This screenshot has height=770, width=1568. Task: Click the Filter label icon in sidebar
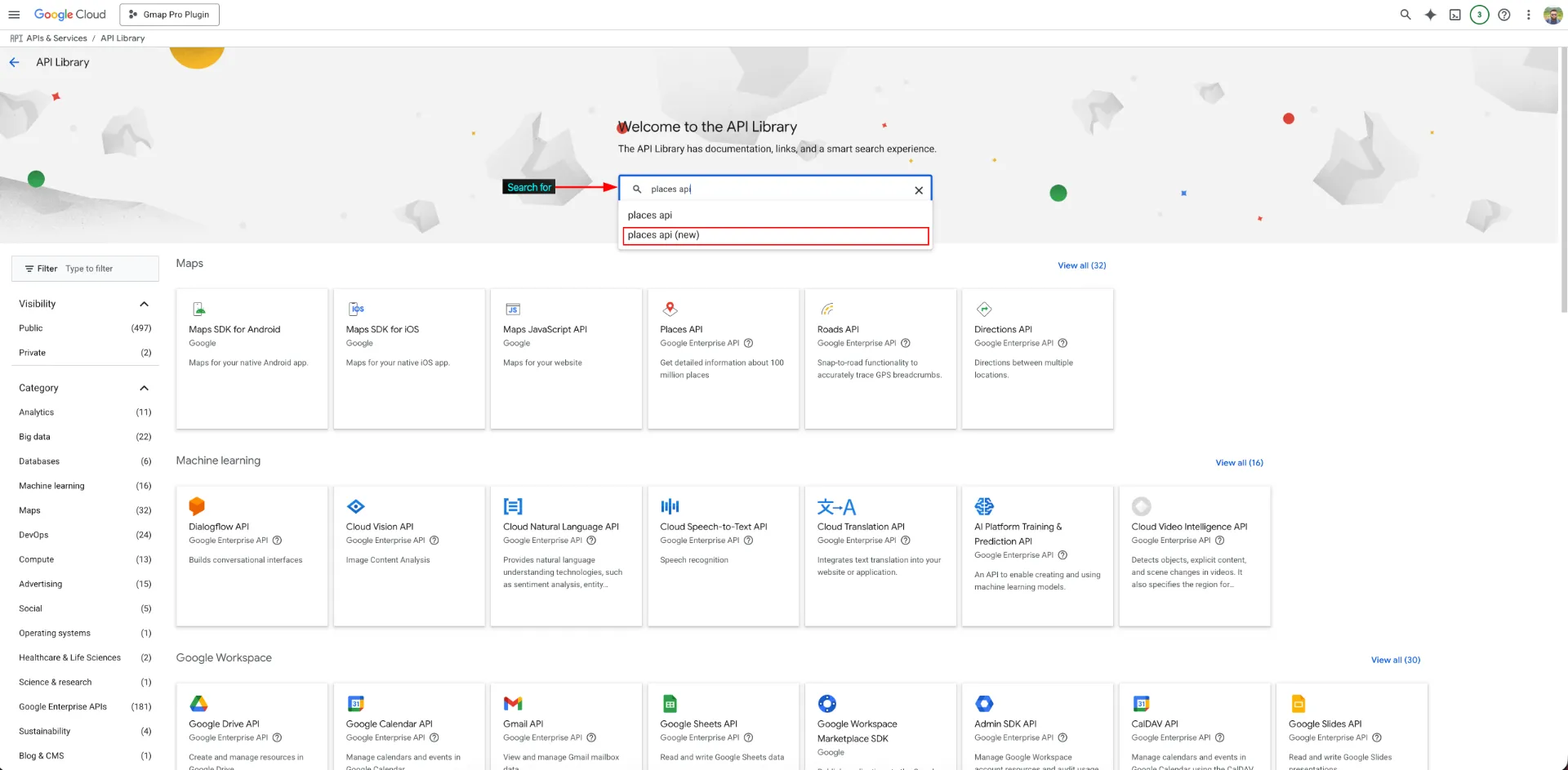pos(29,269)
